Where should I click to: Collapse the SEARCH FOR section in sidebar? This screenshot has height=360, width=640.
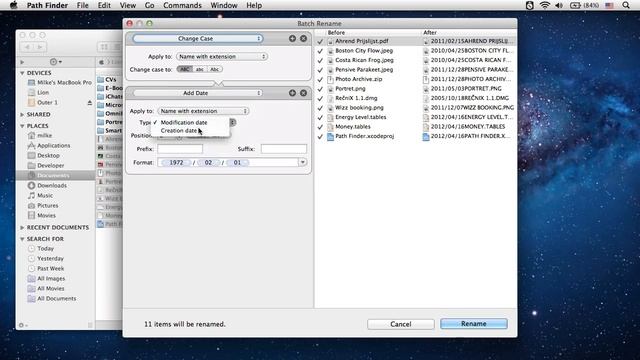coord(22,239)
